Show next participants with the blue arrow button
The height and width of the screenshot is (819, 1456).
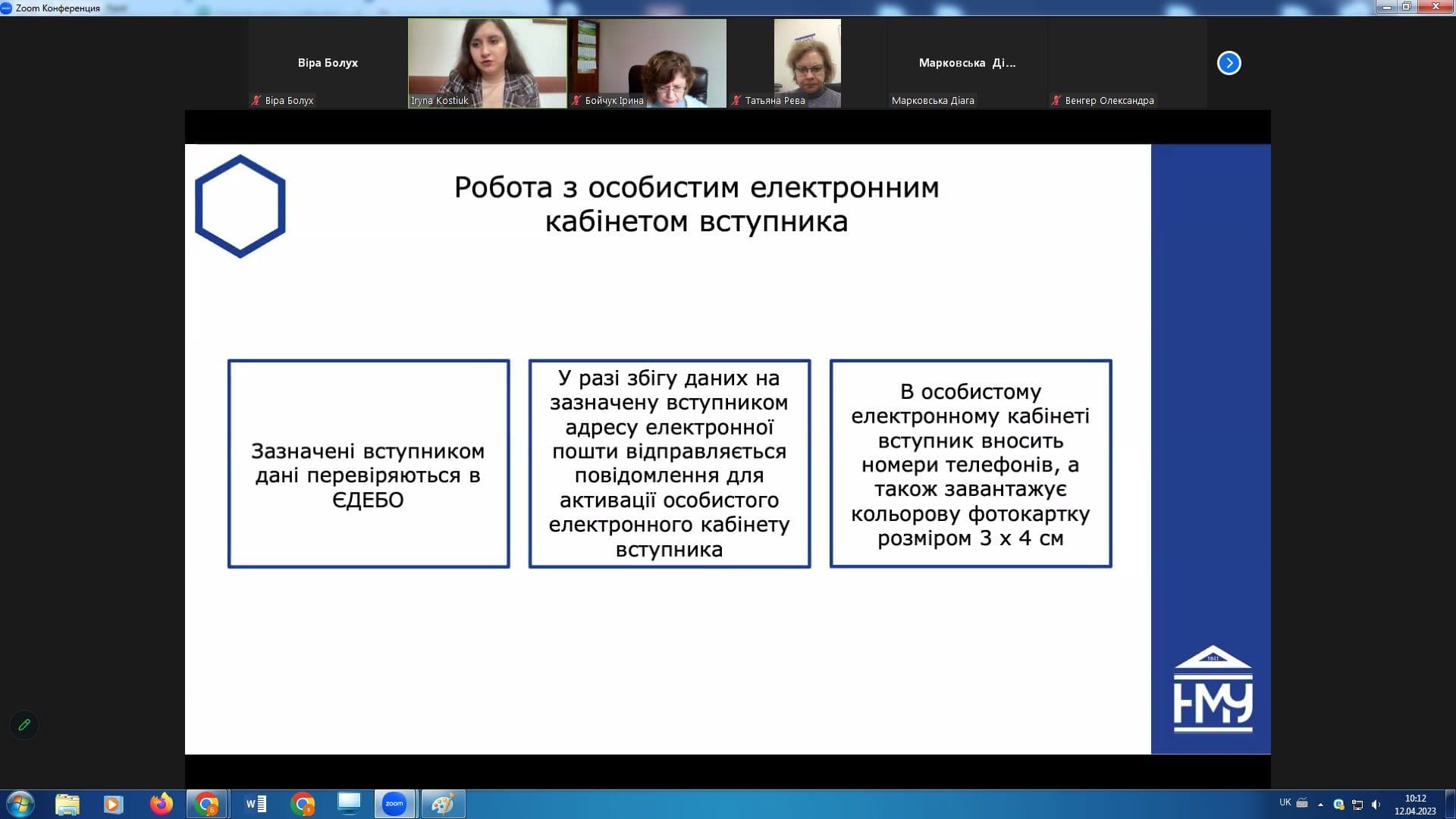pos(1228,63)
